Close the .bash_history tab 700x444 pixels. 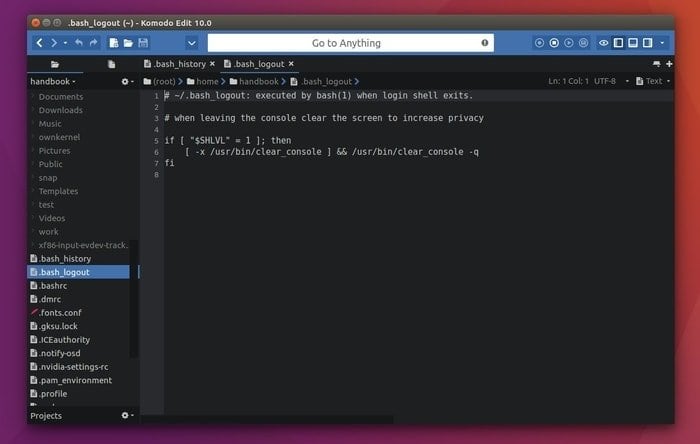[x=212, y=64]
